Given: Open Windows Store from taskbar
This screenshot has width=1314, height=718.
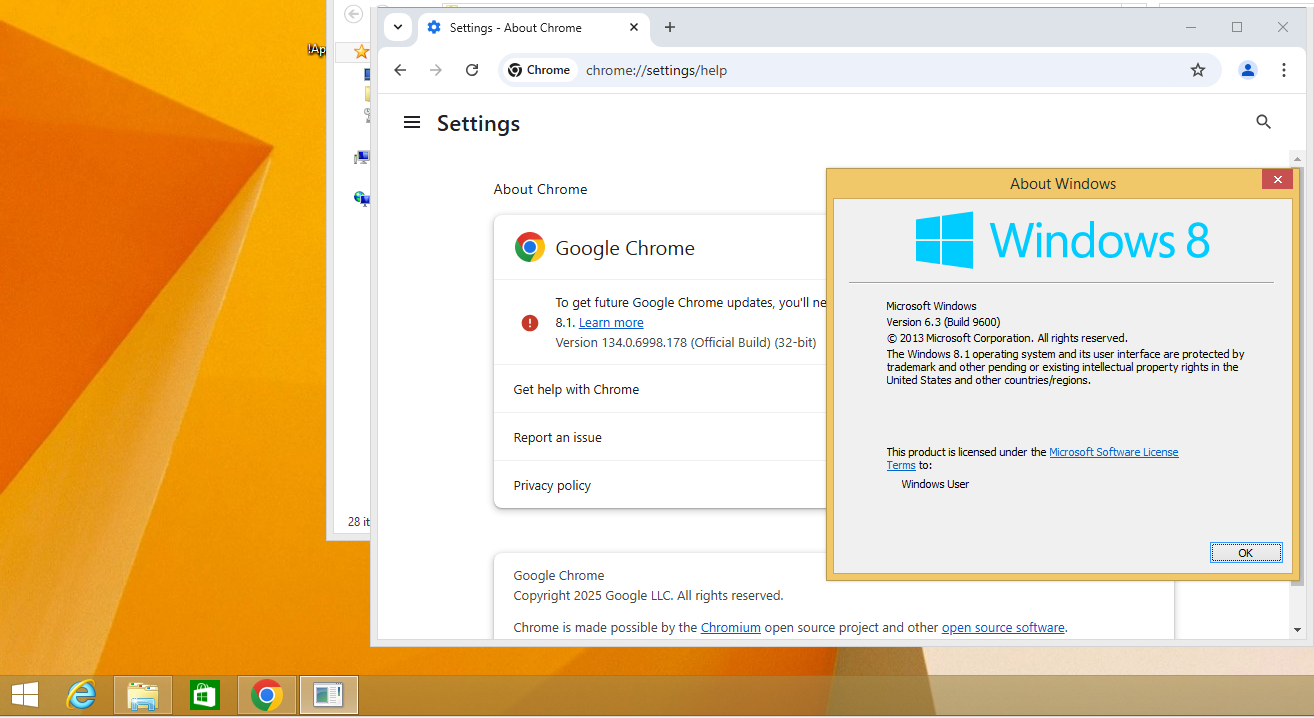Looking at the screenshot, I should [x=204, y=695].
